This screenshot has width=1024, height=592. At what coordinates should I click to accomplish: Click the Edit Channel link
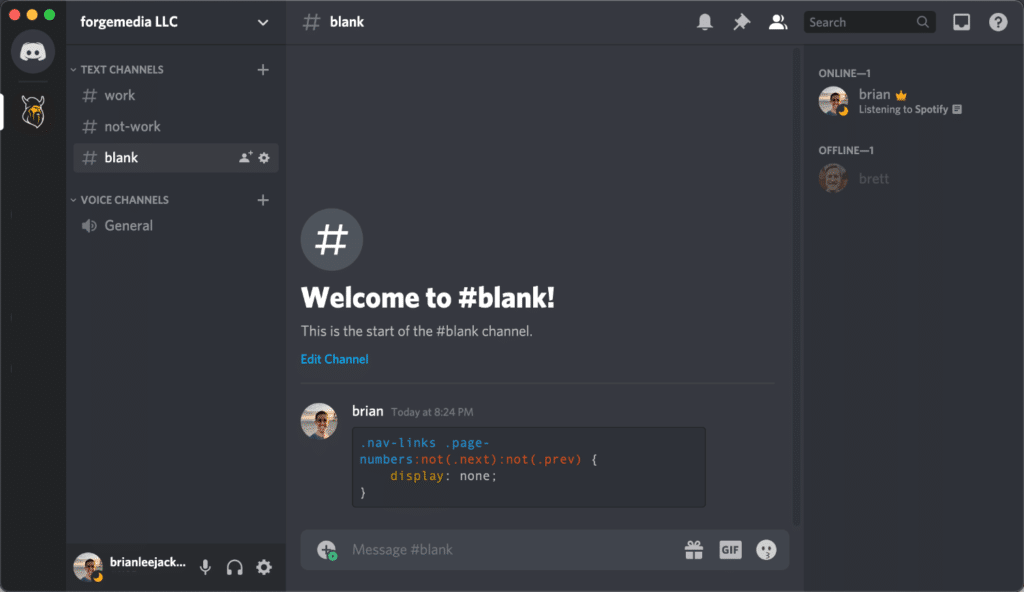[334, 359]
